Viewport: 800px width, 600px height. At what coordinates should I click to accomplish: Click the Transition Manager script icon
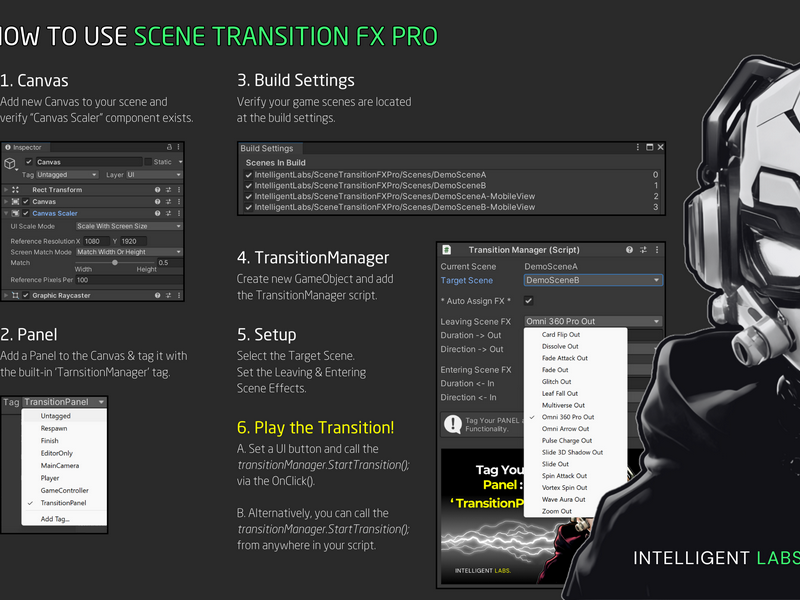(447, 249)
